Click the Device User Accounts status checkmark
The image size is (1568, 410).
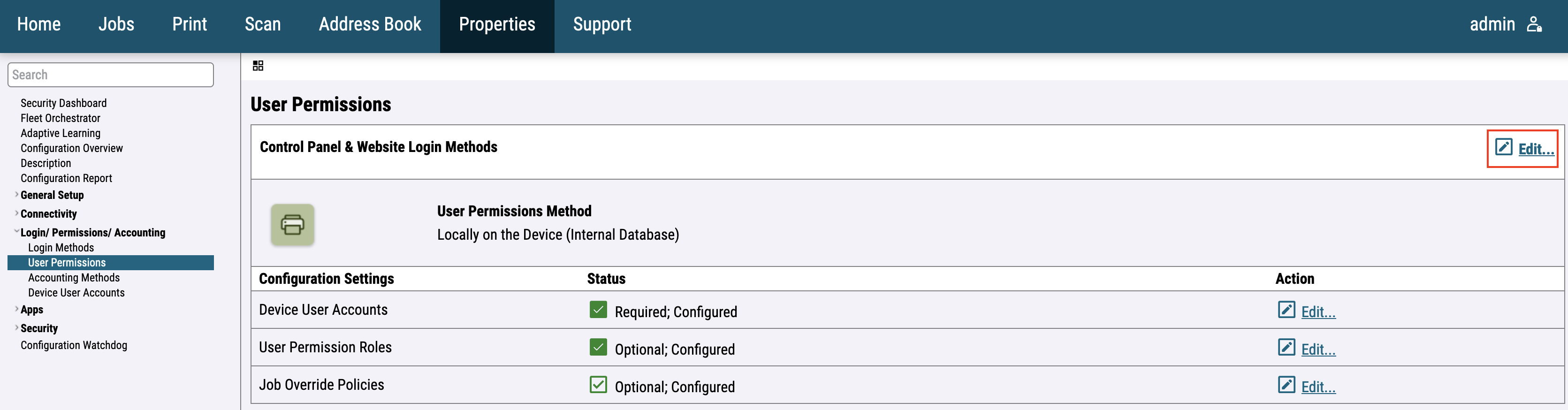point(598,310)
